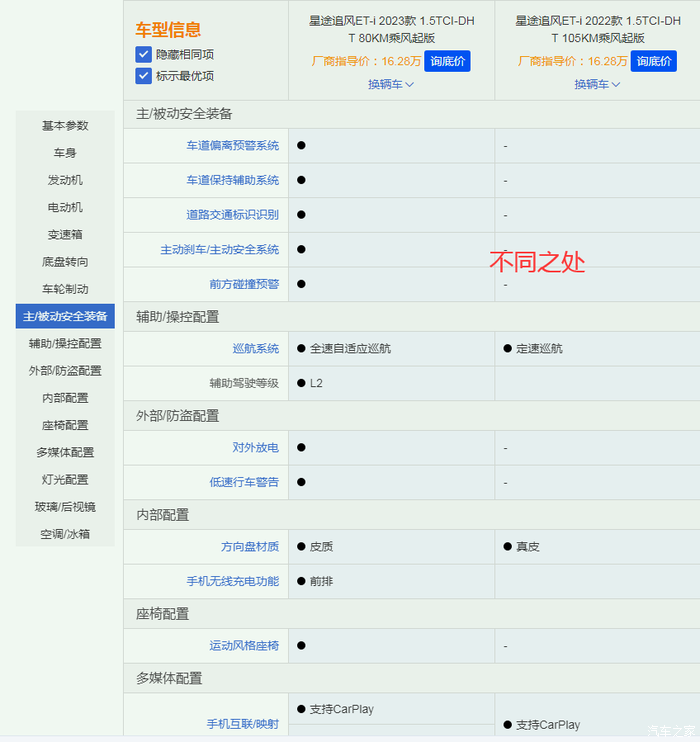
Task: Click 手机无线充电功能 link
Action: point(232,582)
